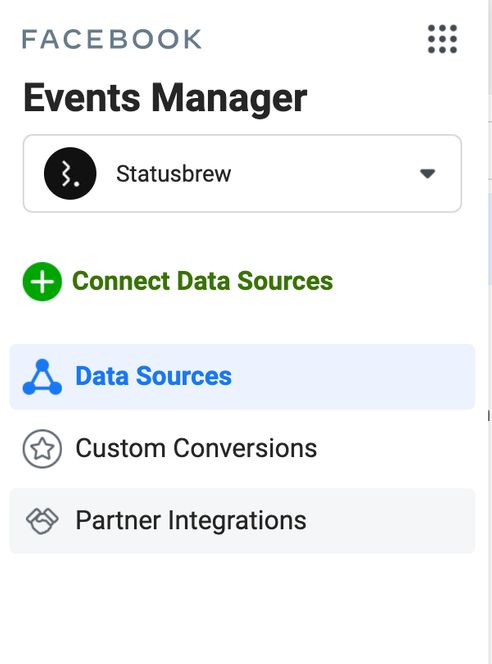The image size is (492, 664).
Task: Open the Custom Conversions menu label
Action: tap(196, 448)
